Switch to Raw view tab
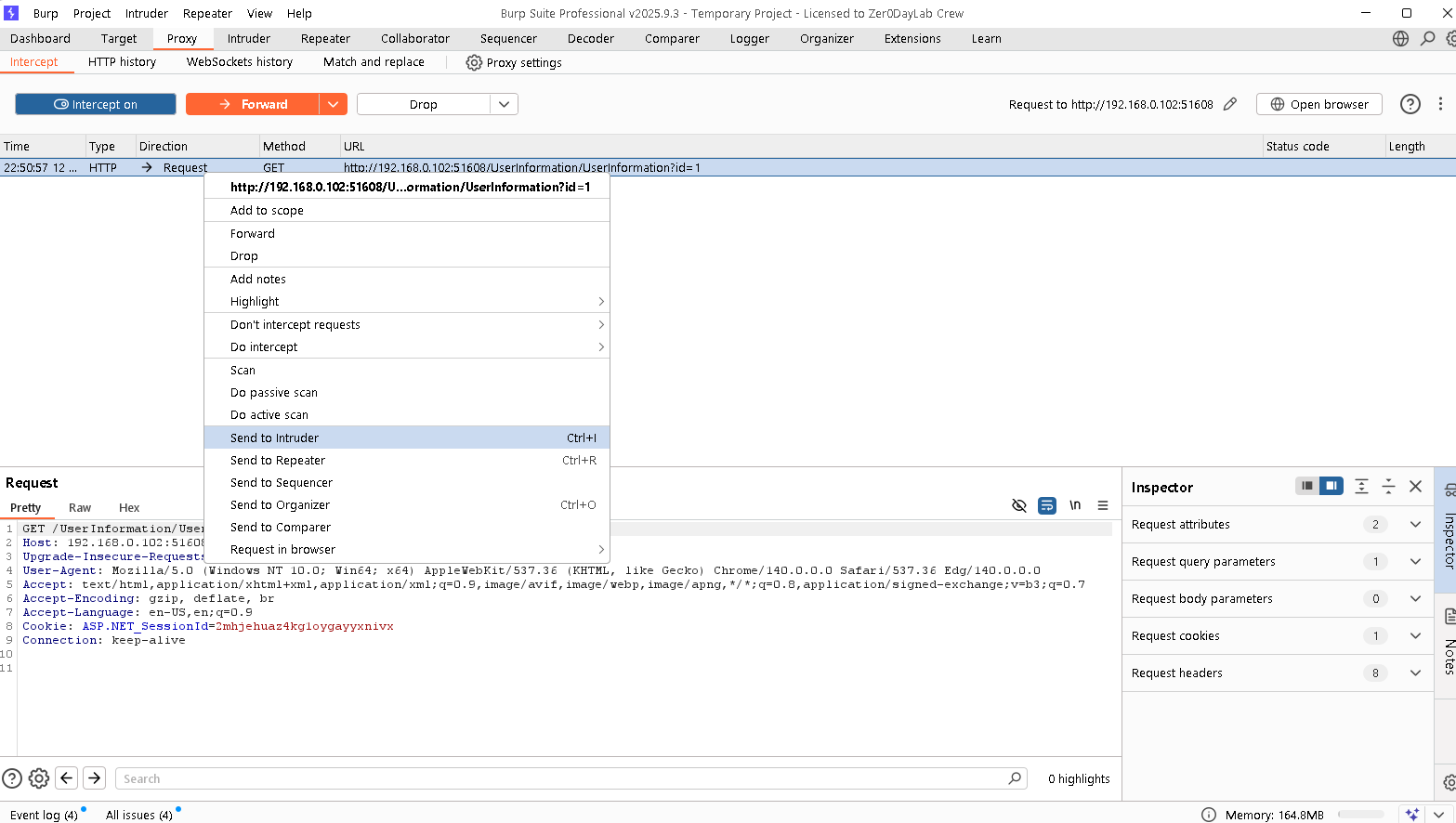This screenshot has width=1456, height=823. click(x=80, y=508)
